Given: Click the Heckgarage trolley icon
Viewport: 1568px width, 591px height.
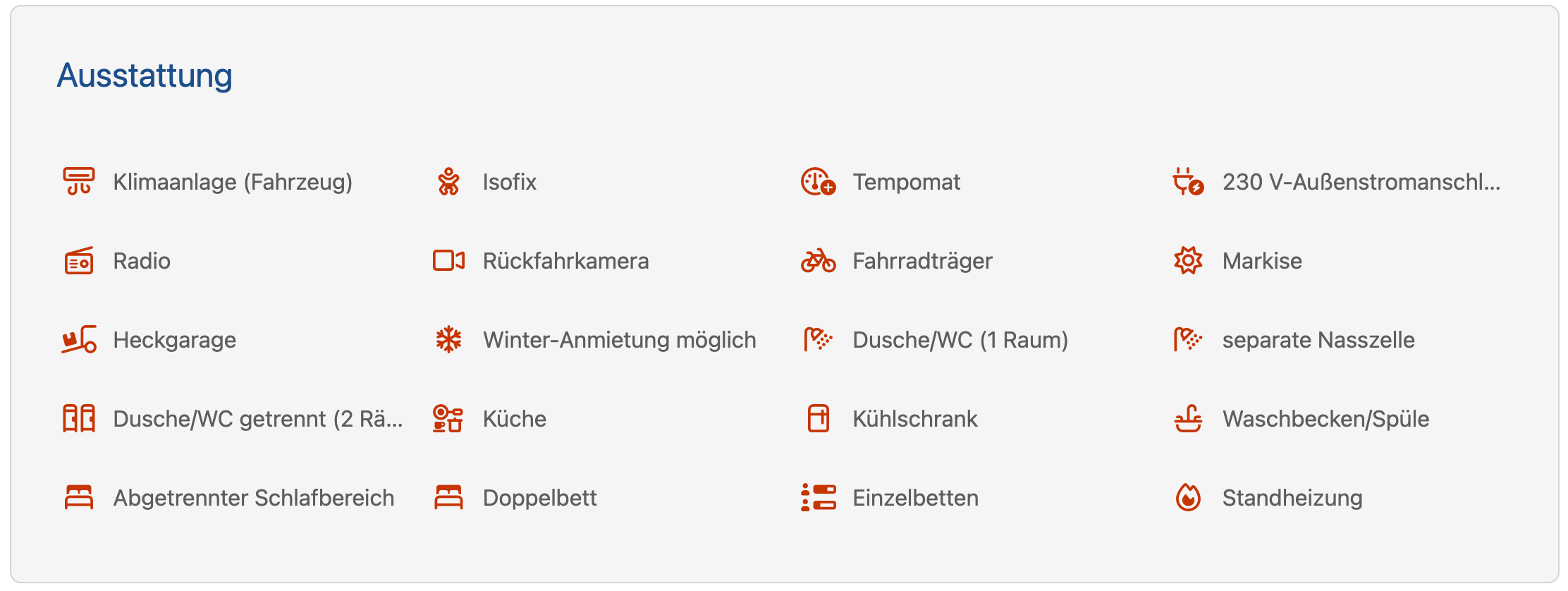Looking at the screenshot, I should pos(78,340).
